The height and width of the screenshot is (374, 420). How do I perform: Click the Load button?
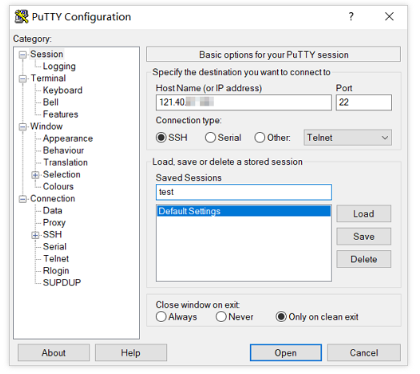tap(364, 213)
